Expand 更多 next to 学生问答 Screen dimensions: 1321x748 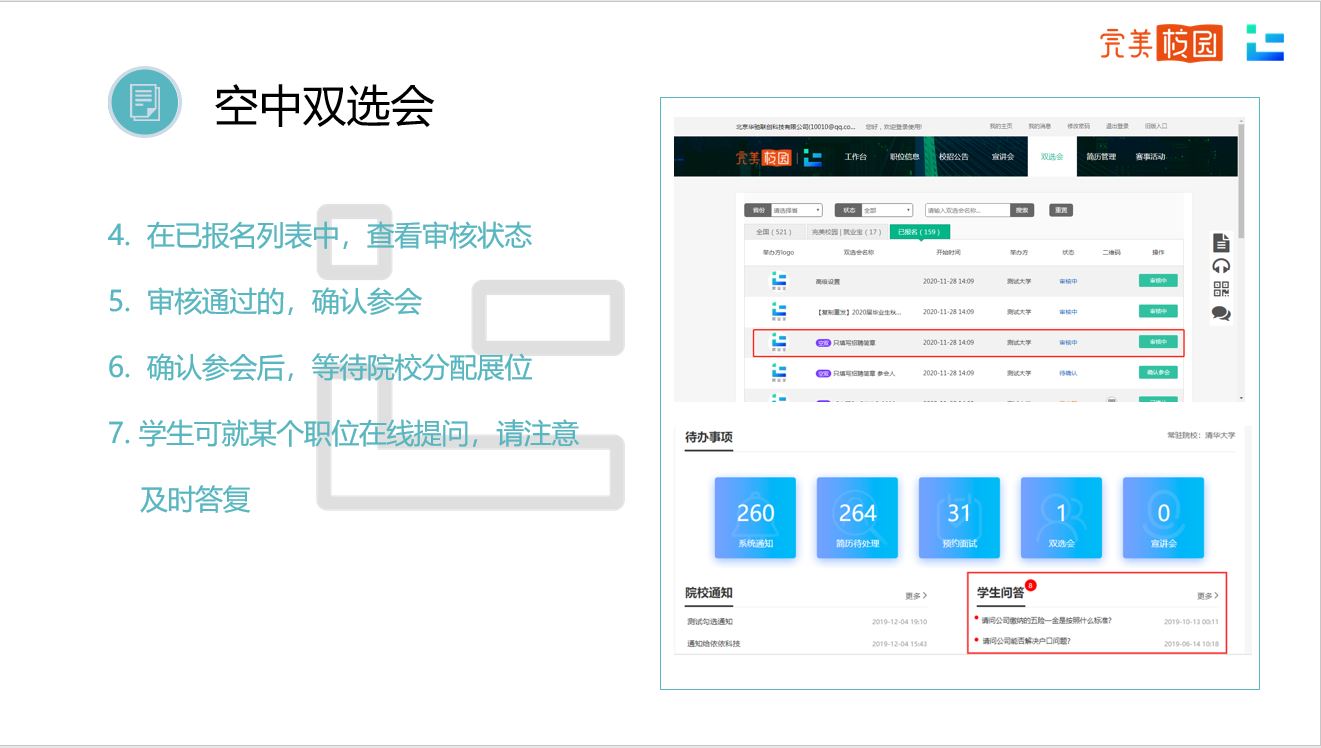(x=1208, y=596)
